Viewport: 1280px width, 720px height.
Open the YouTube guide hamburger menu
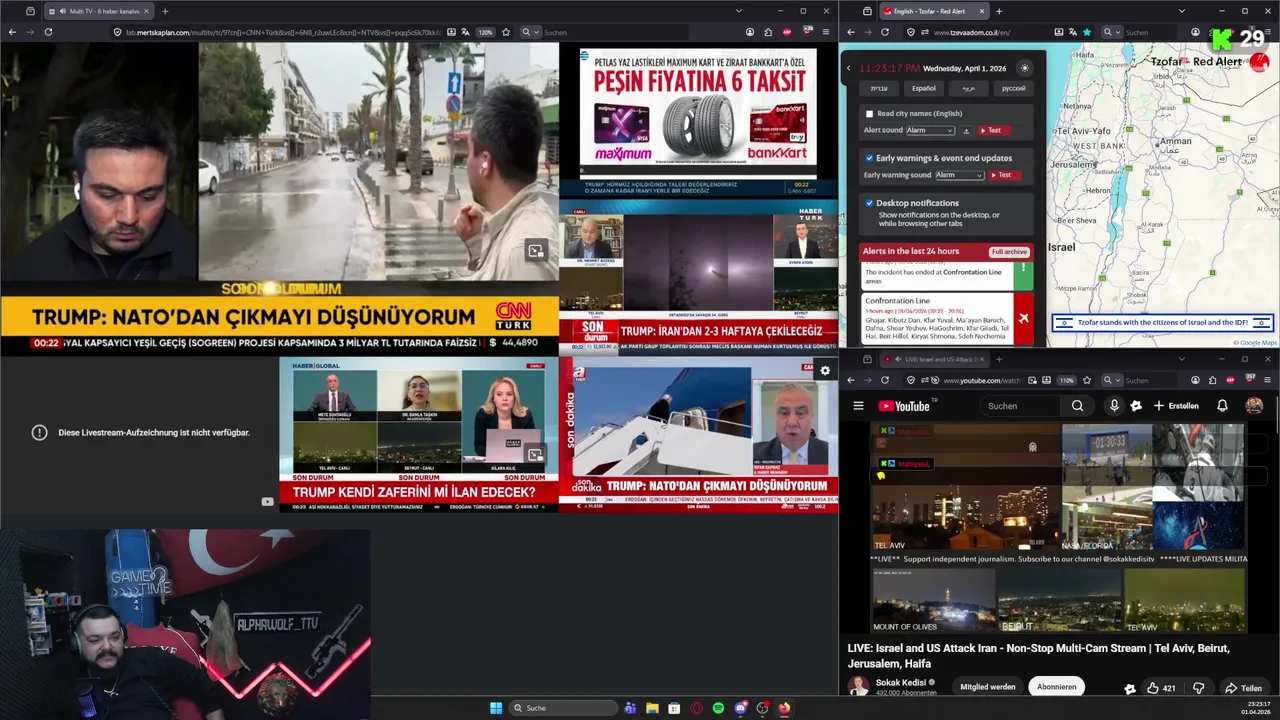[x=858, y=406]
